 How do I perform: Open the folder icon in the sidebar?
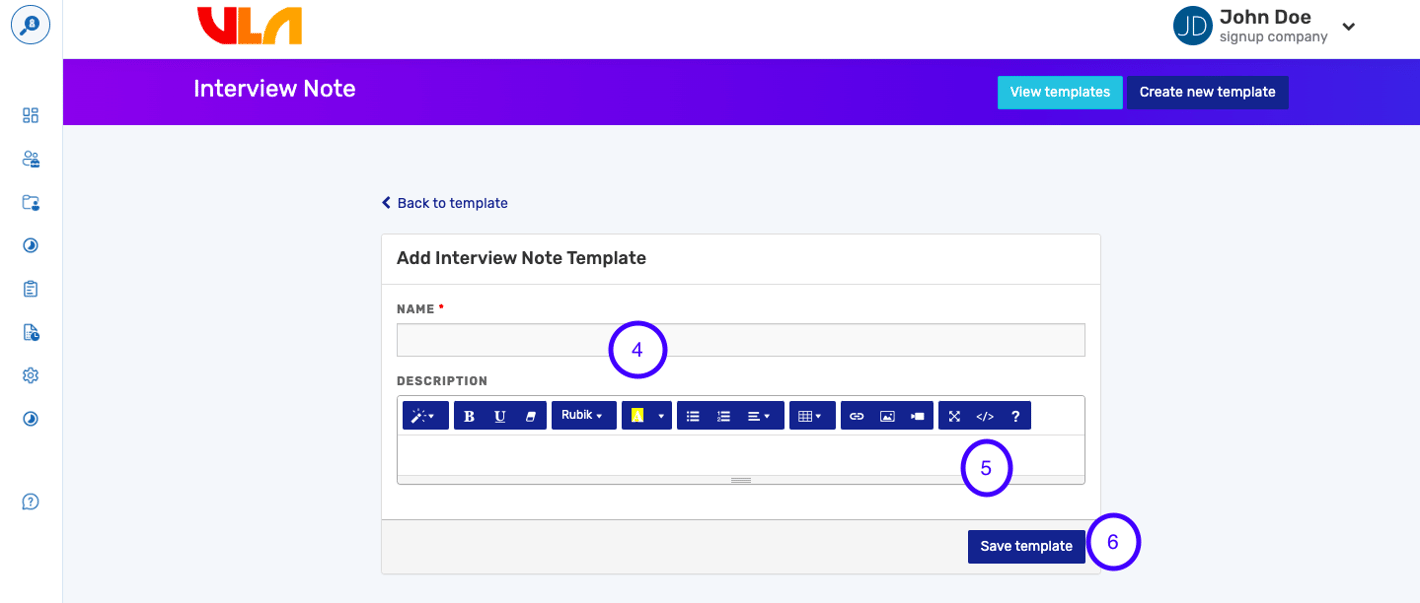(31, 202)
